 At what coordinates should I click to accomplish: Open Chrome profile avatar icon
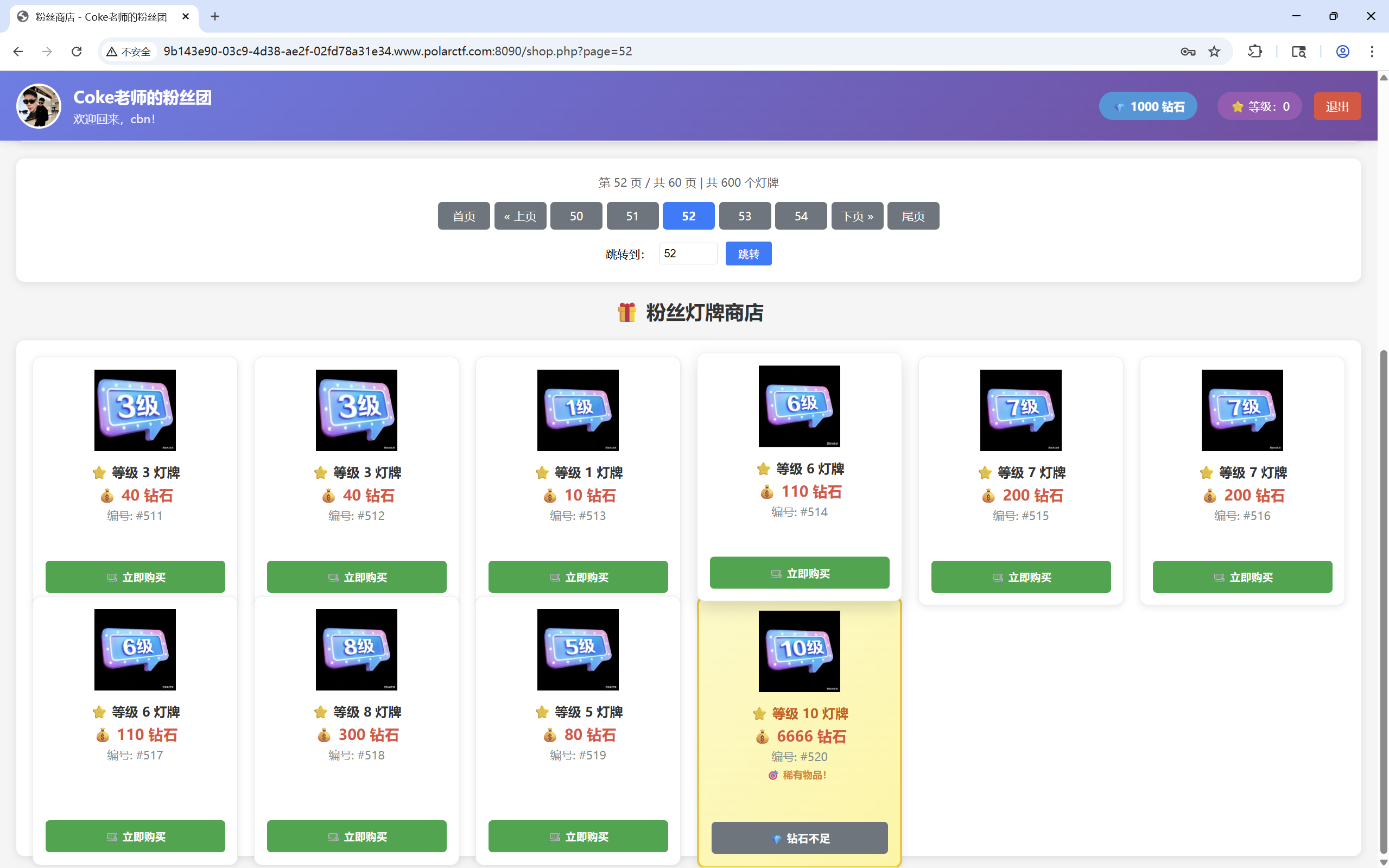1342,52
